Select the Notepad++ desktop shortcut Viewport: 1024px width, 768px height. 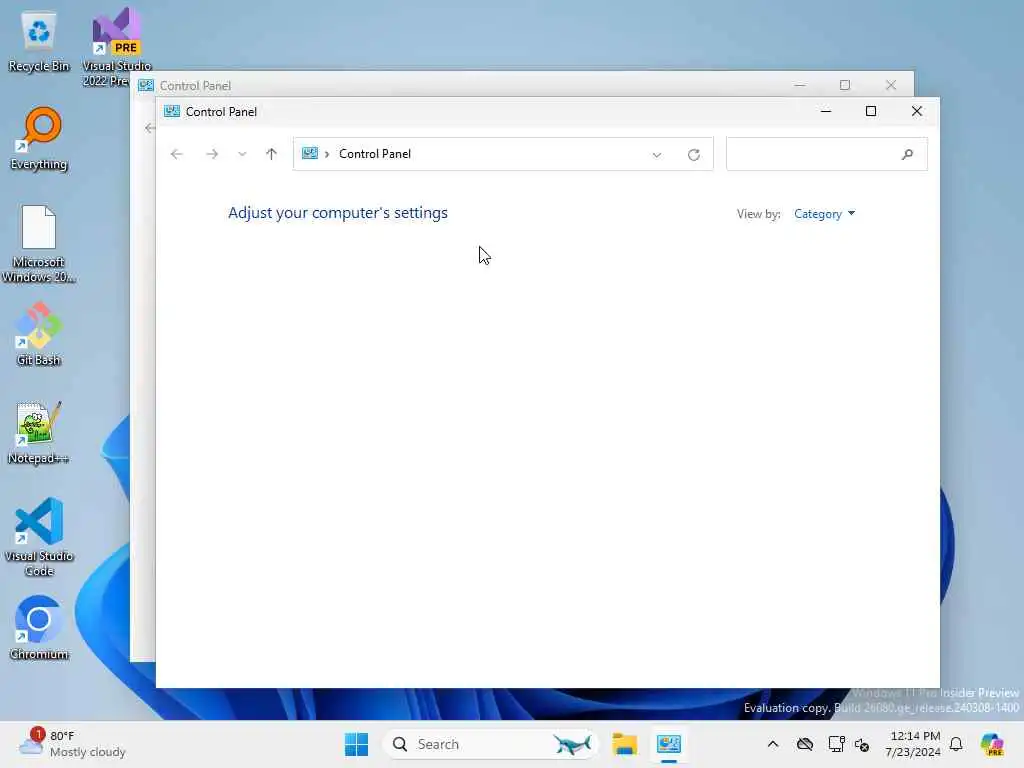point(39,432)
